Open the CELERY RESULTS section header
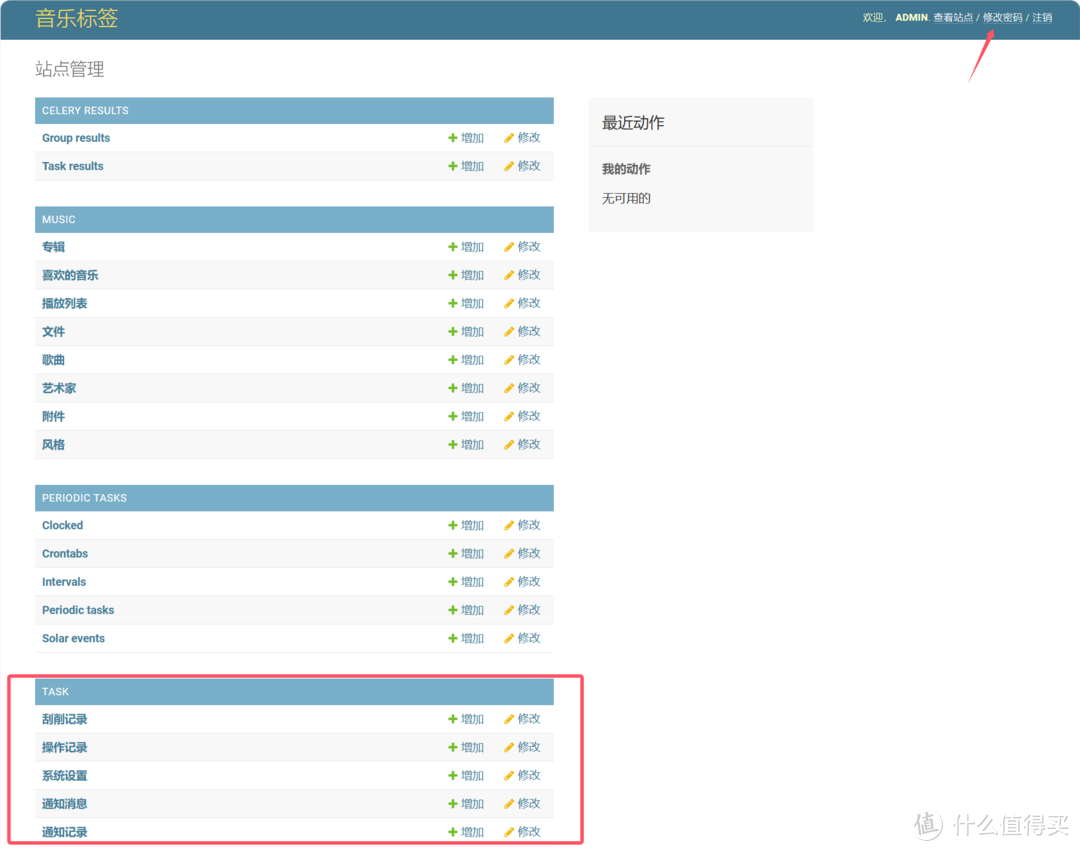 pyautogui.click(x=85, y=111)
